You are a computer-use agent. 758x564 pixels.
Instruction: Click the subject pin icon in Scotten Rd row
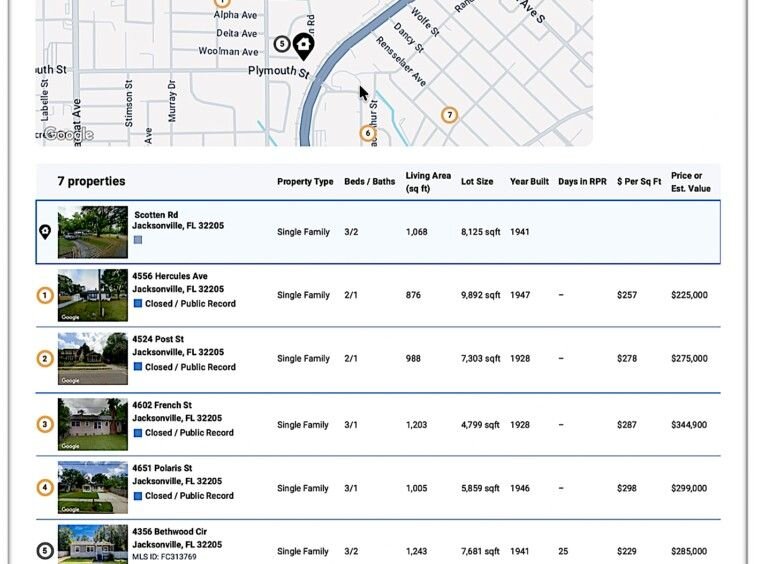[45, 232]
